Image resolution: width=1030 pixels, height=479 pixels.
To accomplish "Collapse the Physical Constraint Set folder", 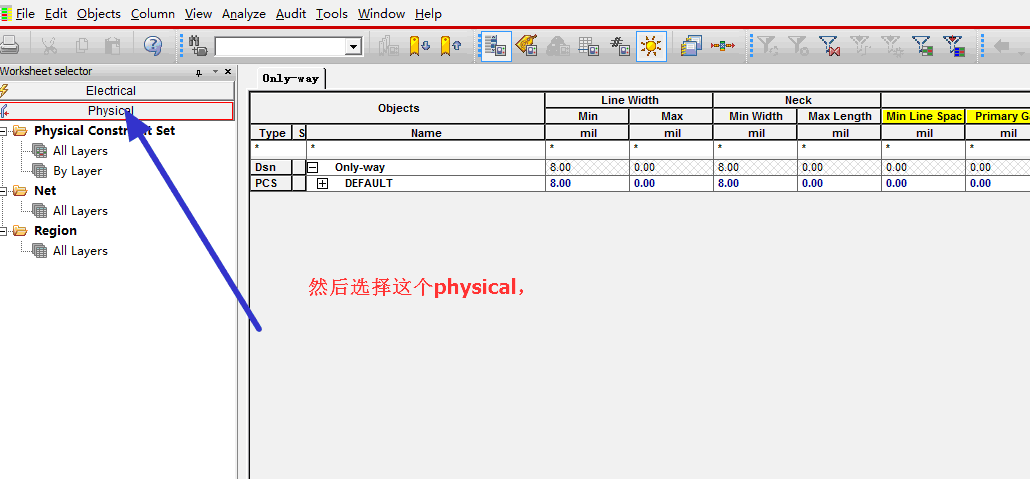I will (x=6, y=131).
